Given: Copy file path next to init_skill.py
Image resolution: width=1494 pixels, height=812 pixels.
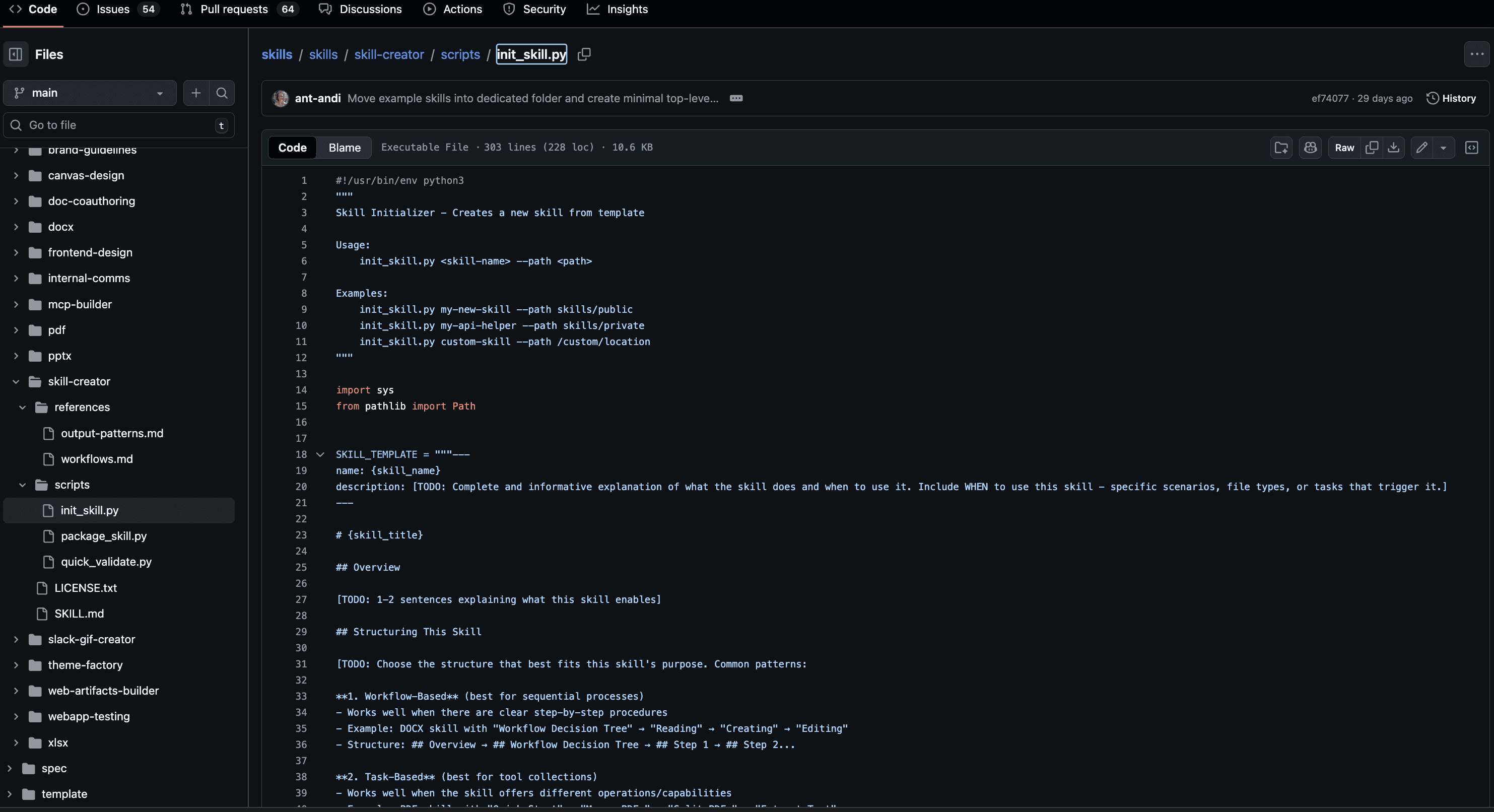Looking at the screenshot, I should tap(584, 54).
